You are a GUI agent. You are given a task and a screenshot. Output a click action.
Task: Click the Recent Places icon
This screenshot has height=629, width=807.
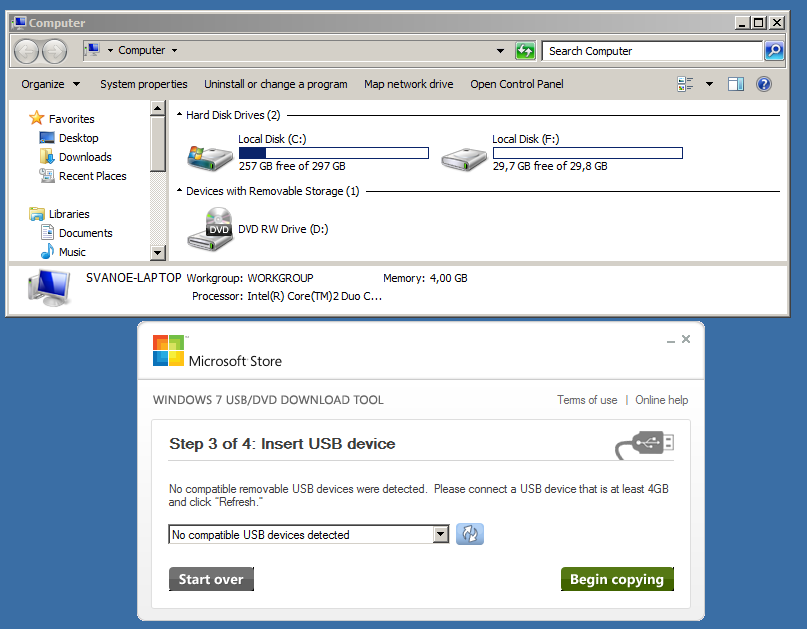pyautogui.click(x=47, y=176)
